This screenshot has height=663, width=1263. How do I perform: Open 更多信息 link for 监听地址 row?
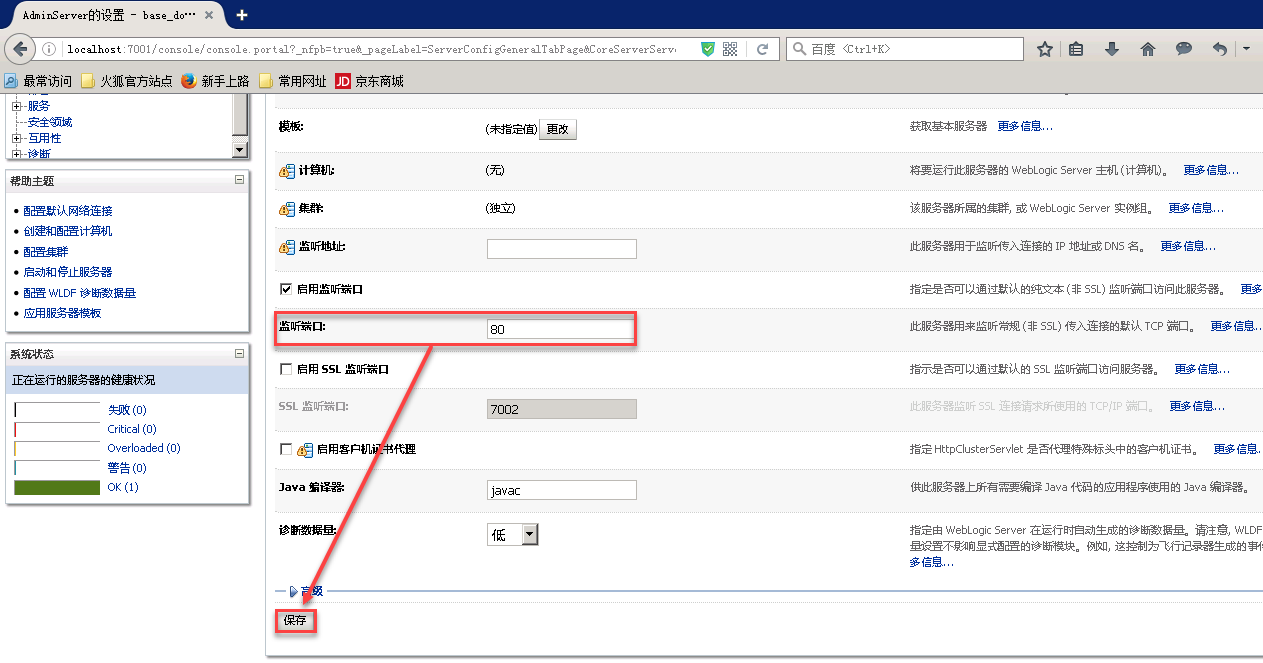click(1188, 246)
